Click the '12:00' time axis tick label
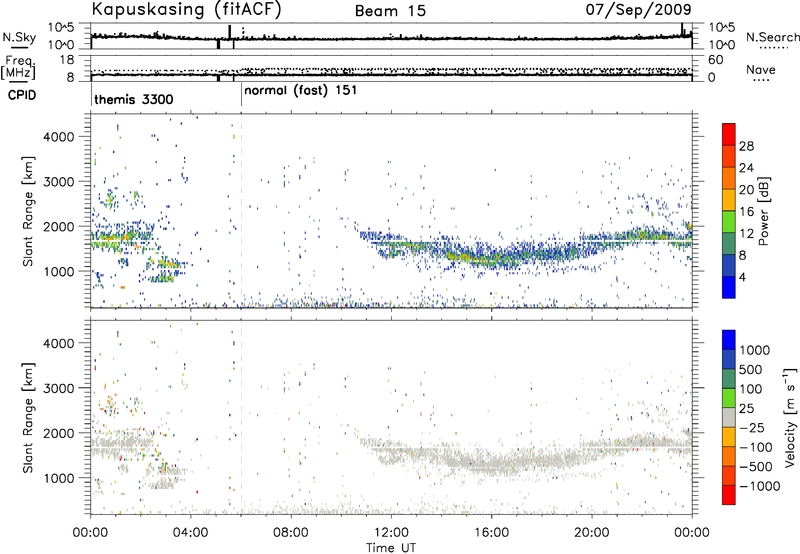Image resolution: width=800 pixels, height=554 pixels. point(391,533)
